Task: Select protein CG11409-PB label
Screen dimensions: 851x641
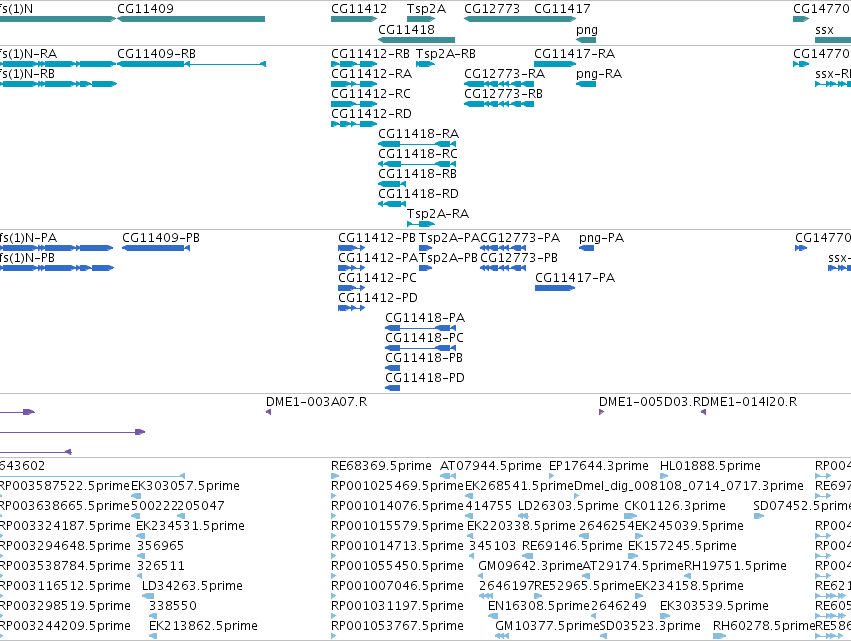Action: (x=161, y=238)
